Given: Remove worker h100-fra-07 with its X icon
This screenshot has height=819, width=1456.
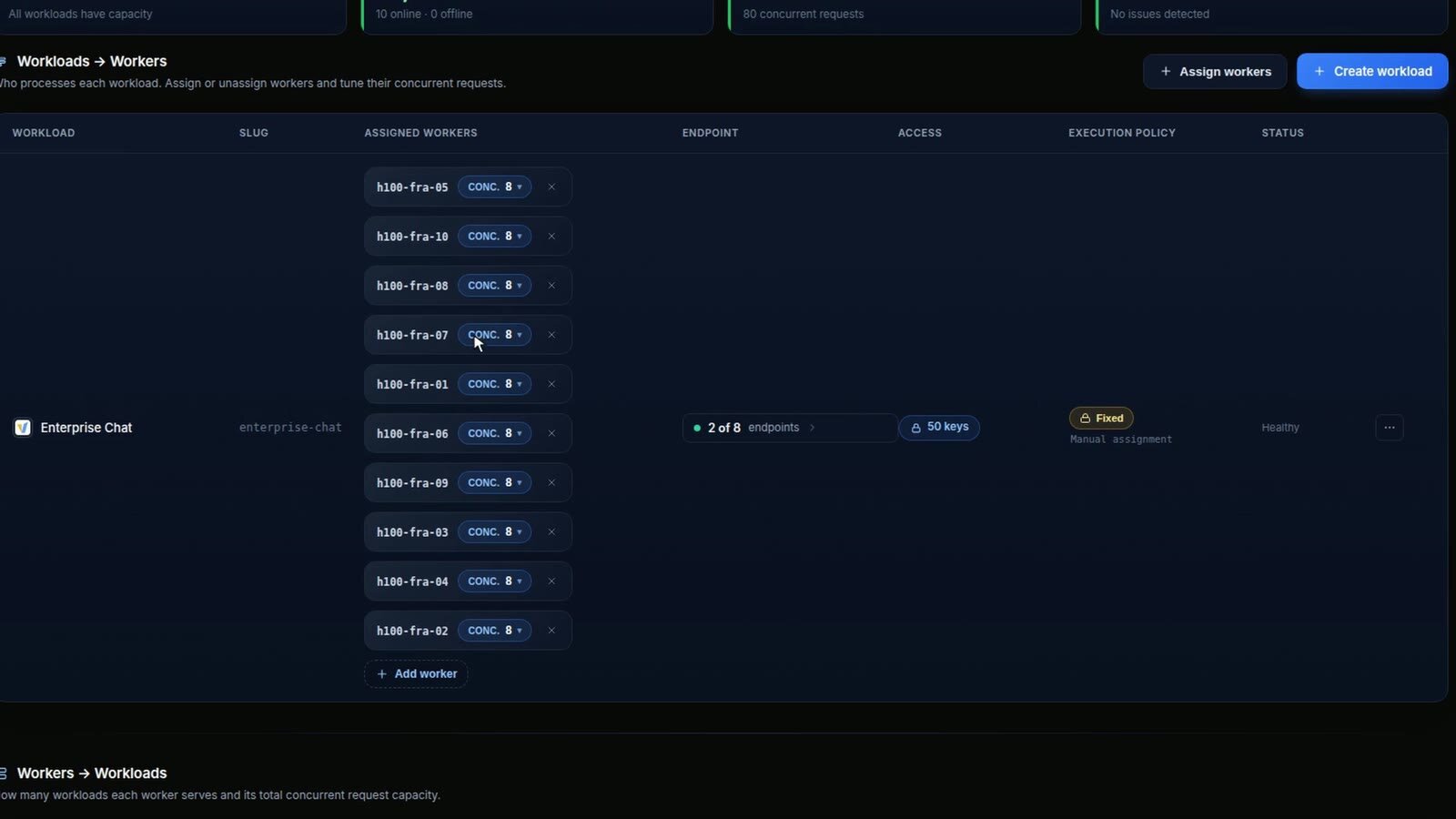Looking at the screenshot, I should 551,335.
